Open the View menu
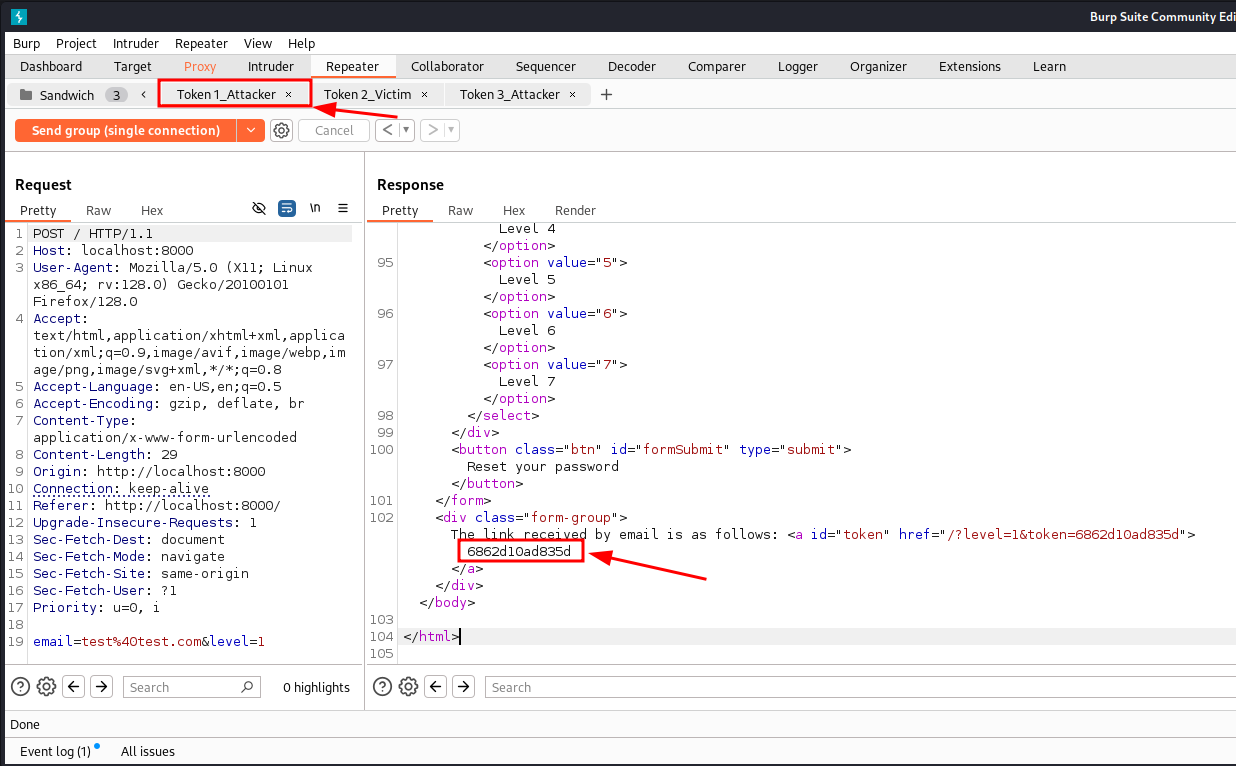1236x766 pixels. coord(258,43)
